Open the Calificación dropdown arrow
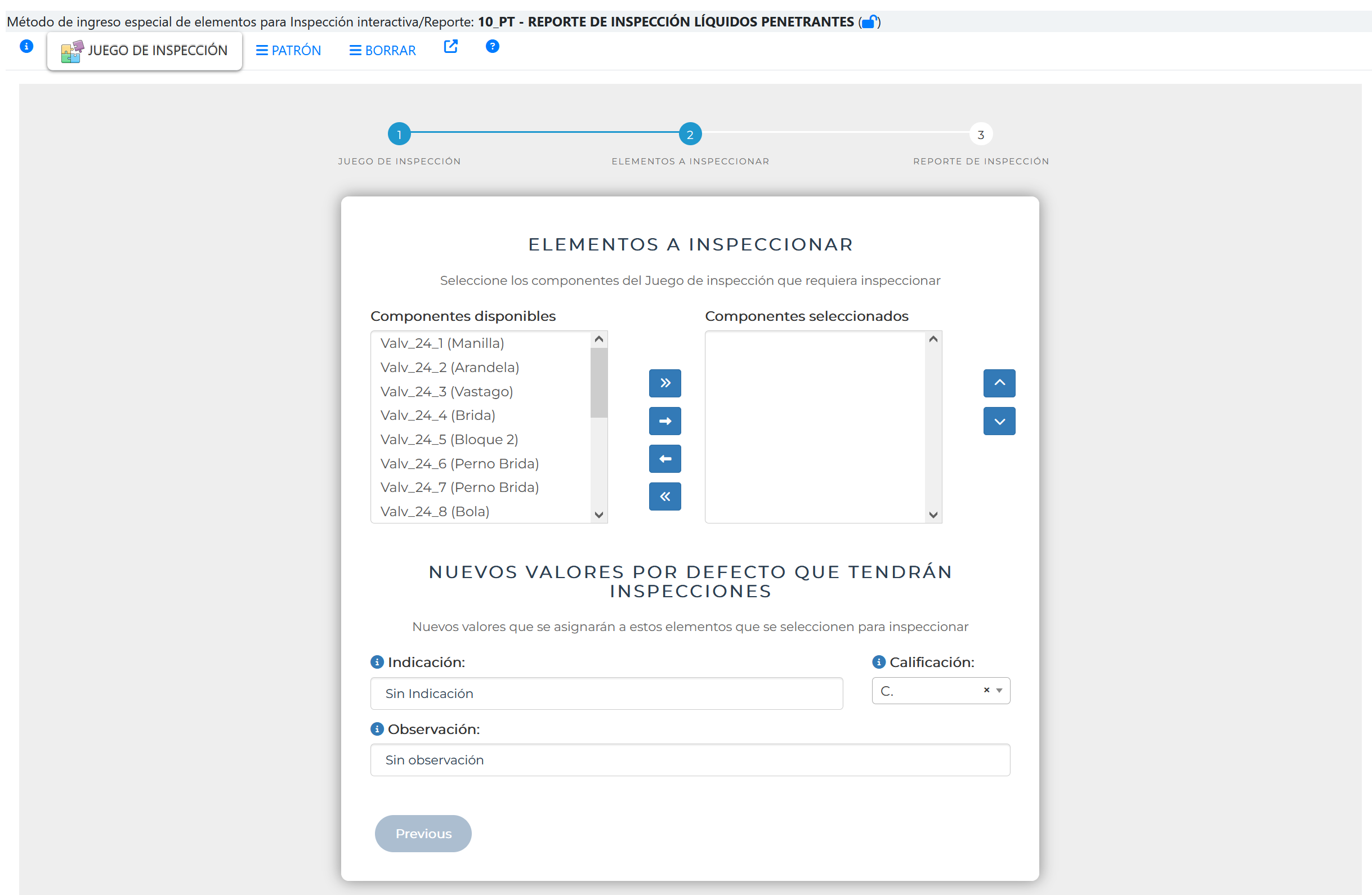 999,691
